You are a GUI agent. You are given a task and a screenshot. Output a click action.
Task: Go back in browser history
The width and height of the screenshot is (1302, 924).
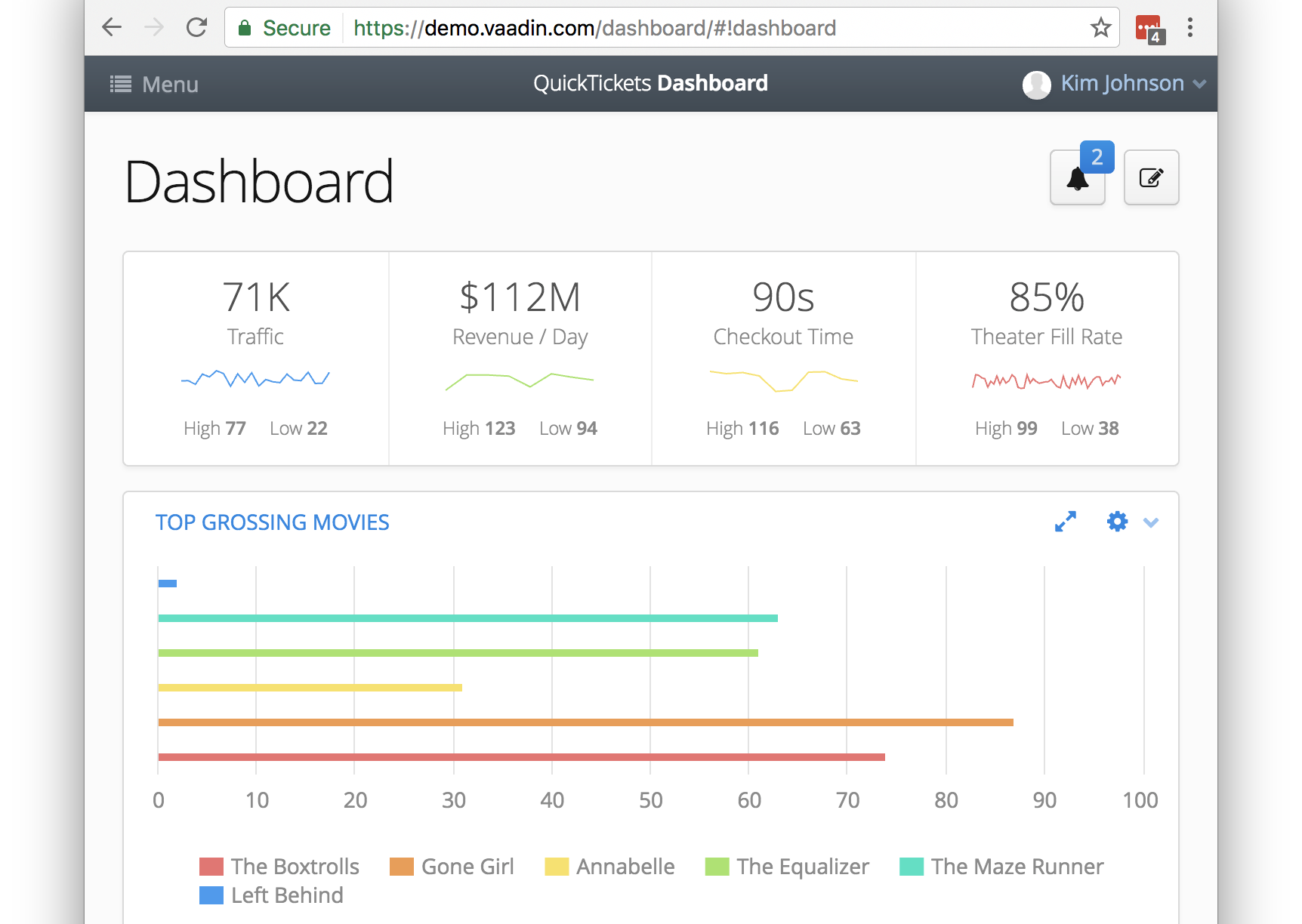point(112,28)
